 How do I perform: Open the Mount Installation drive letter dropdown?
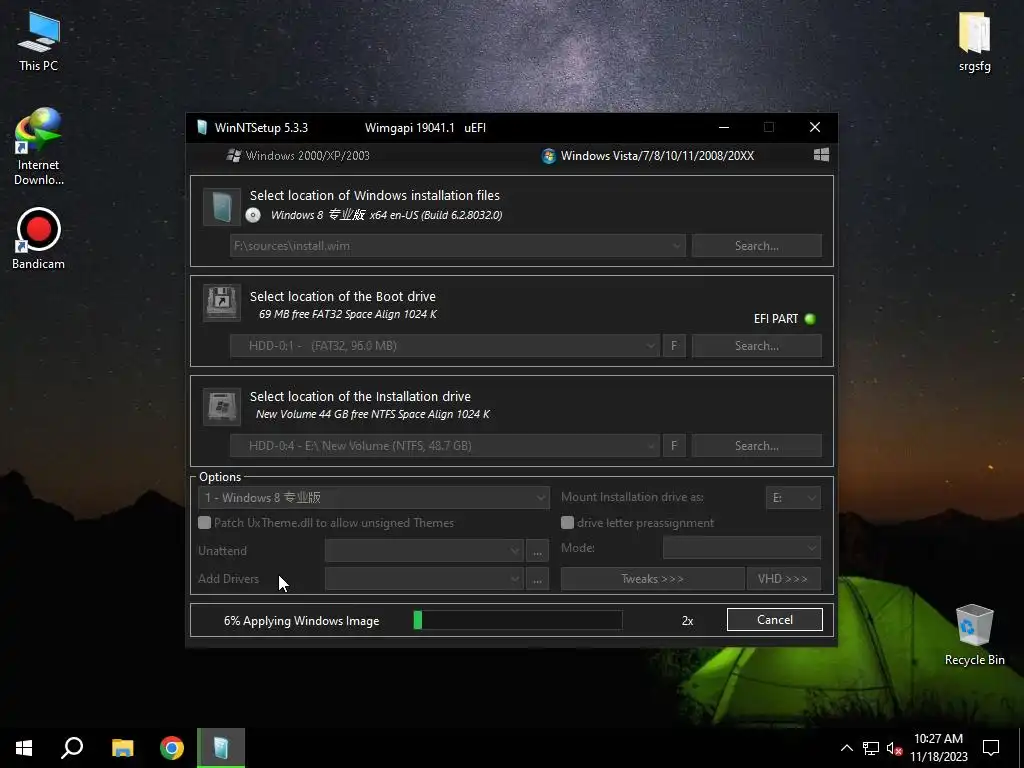tap(793, 498)
